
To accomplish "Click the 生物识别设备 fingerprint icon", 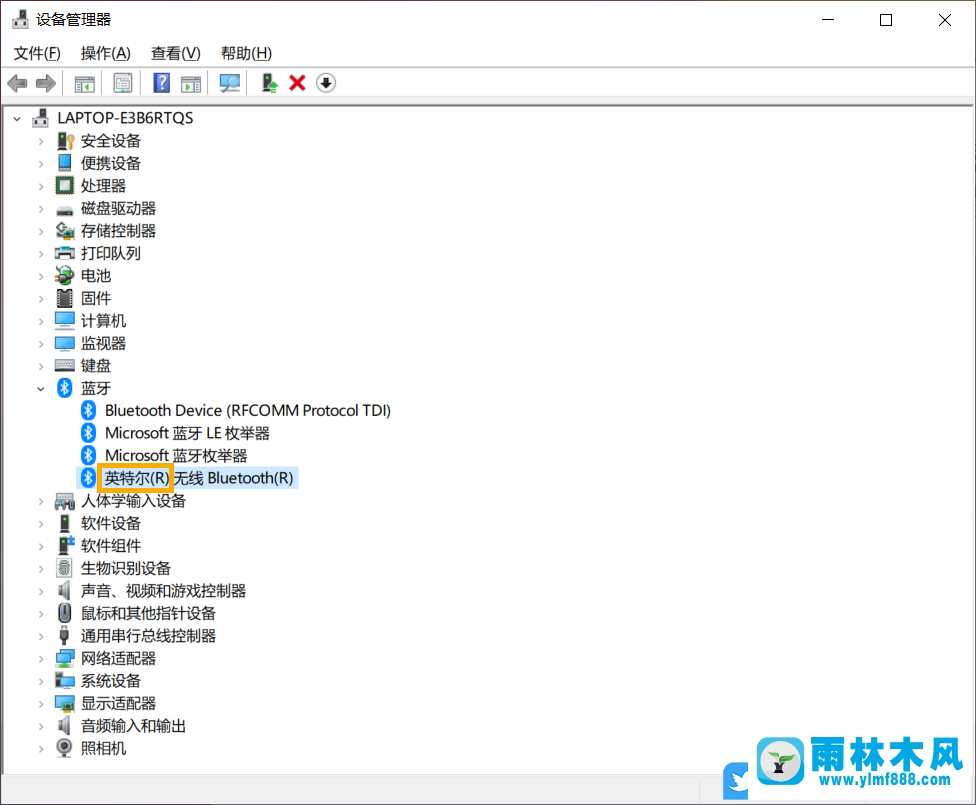I will [x=64, y=568].
